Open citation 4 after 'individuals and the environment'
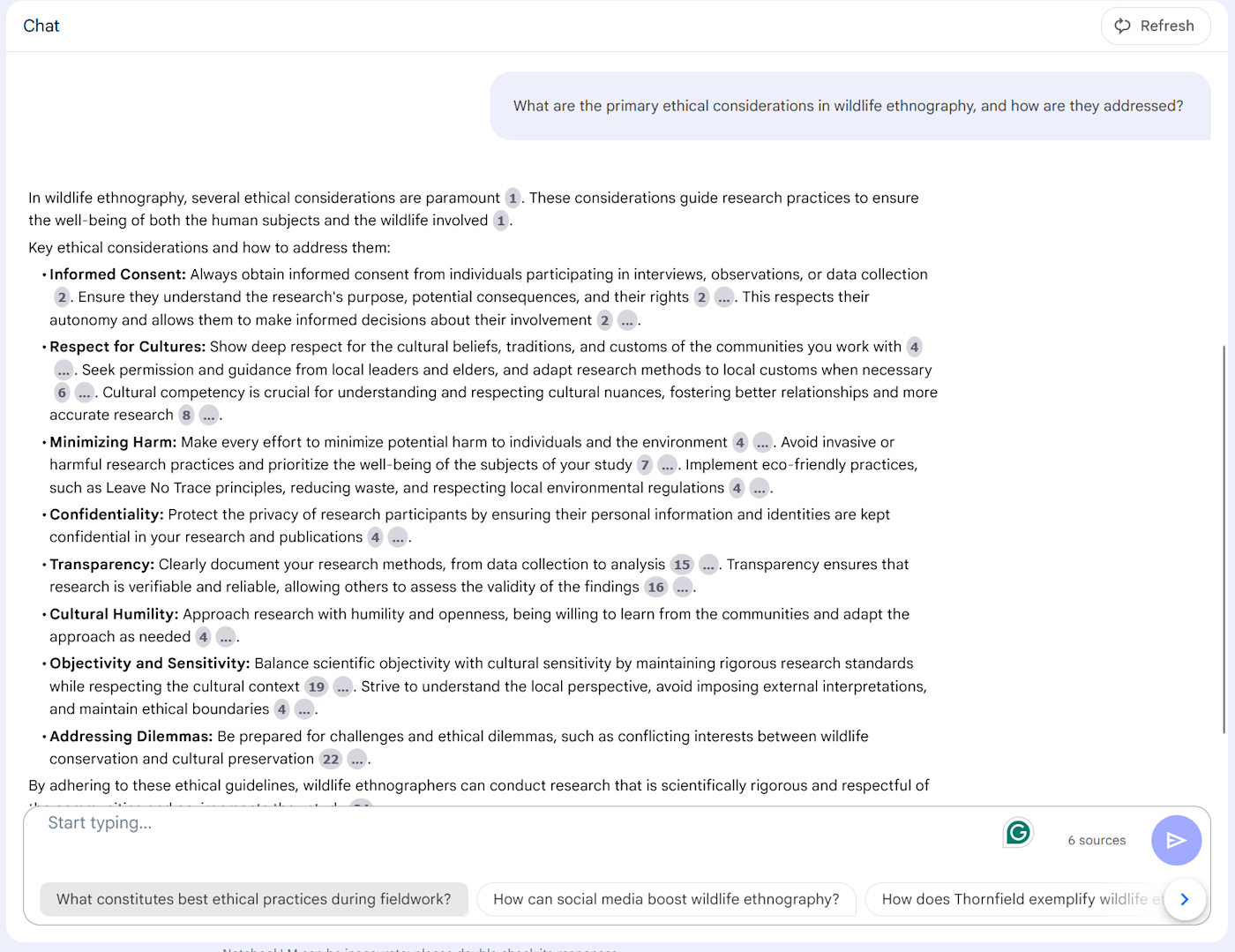This screenshot has width=1235, height=952. coord(740,442)
